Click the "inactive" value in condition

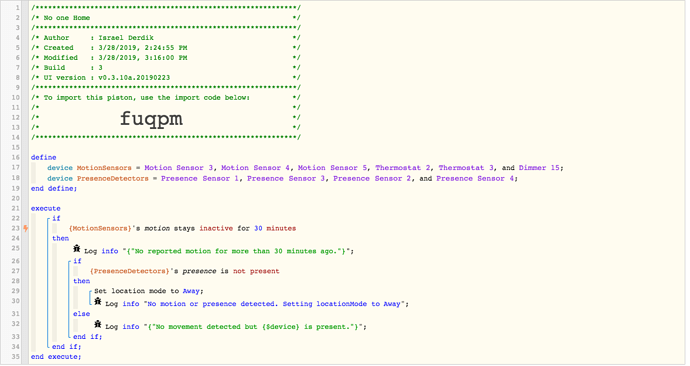click(216, 228)
